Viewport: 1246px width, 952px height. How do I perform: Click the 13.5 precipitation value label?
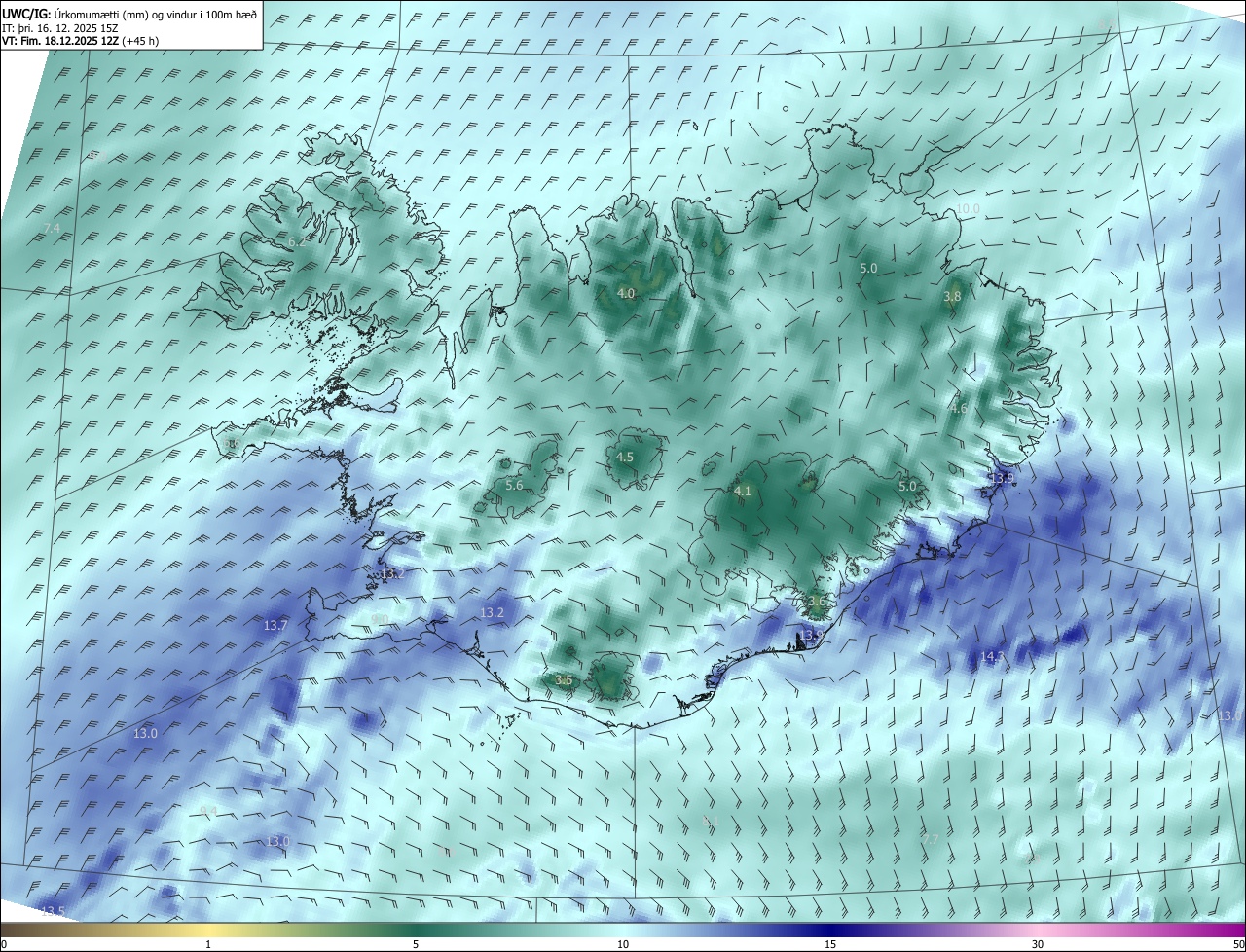coord(53,911)
